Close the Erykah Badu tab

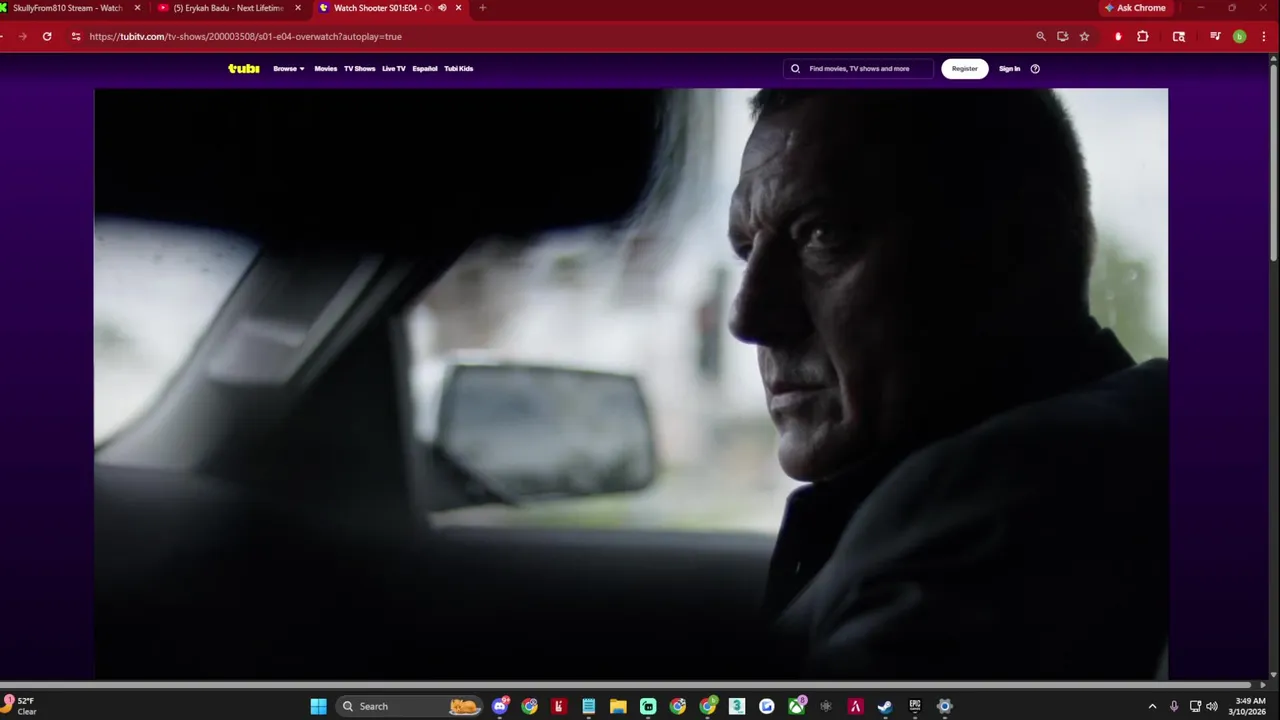297,8
